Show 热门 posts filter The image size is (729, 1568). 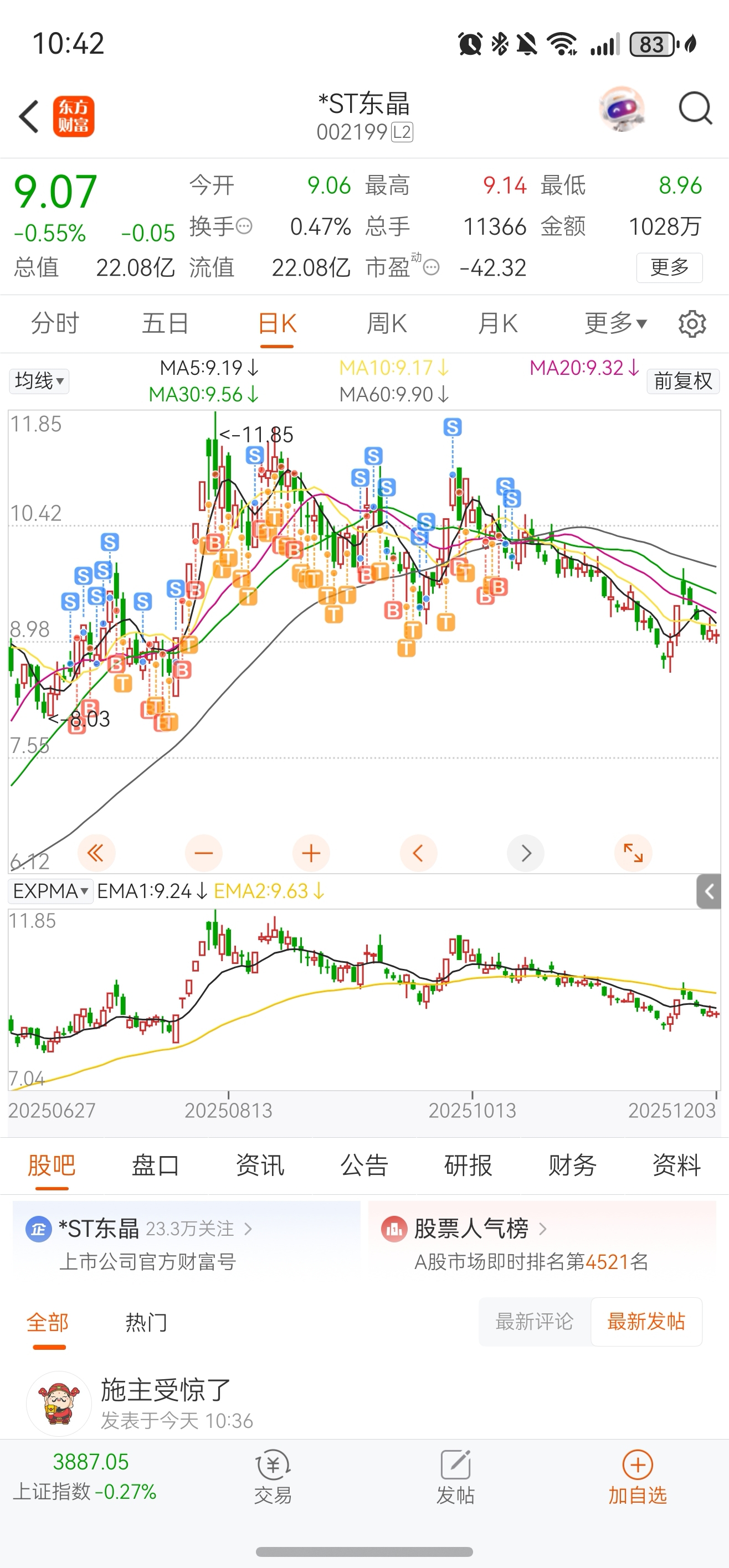146,1323
